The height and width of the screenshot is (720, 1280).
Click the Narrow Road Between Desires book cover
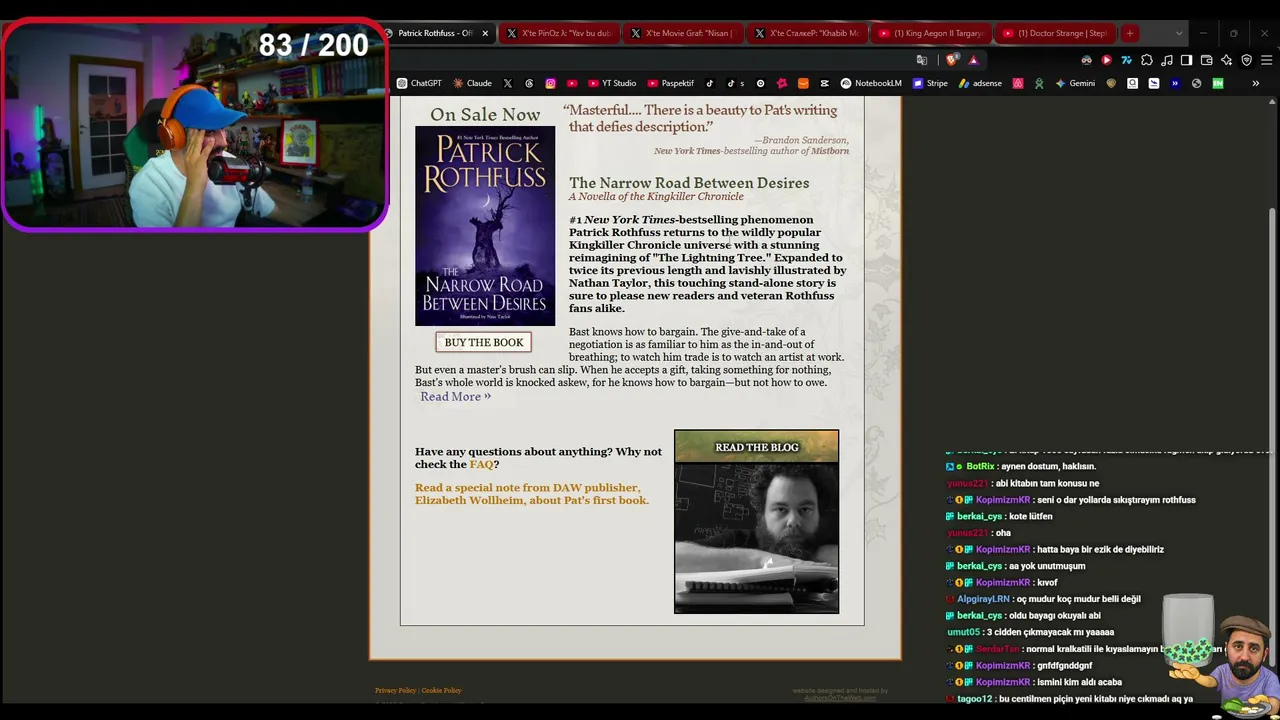coord(485,226)
